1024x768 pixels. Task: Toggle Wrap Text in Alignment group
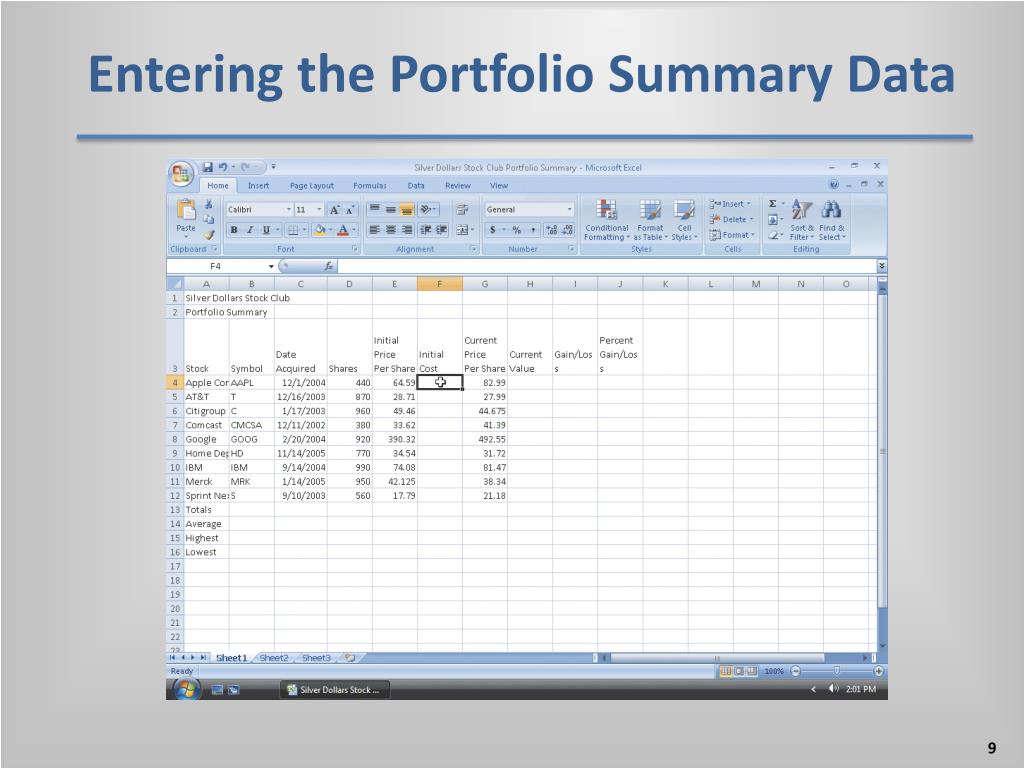tap(462, 210)
